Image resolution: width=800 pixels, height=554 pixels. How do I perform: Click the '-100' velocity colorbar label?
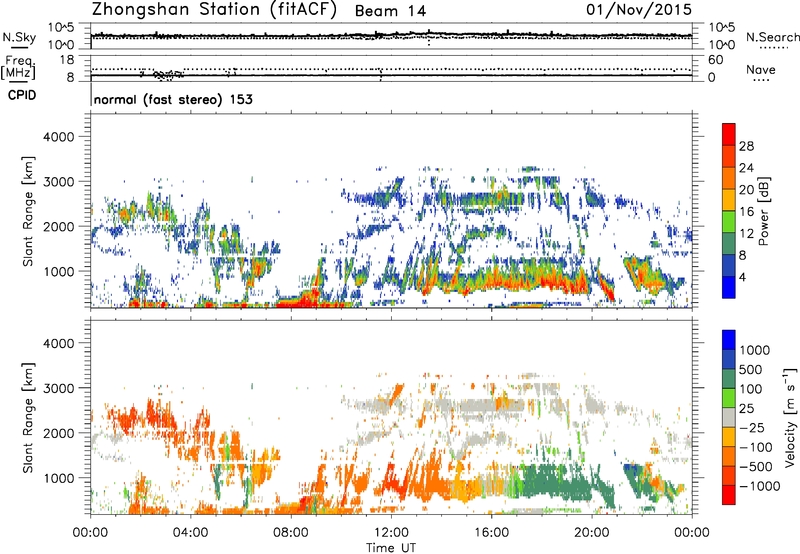pos(756,447)
